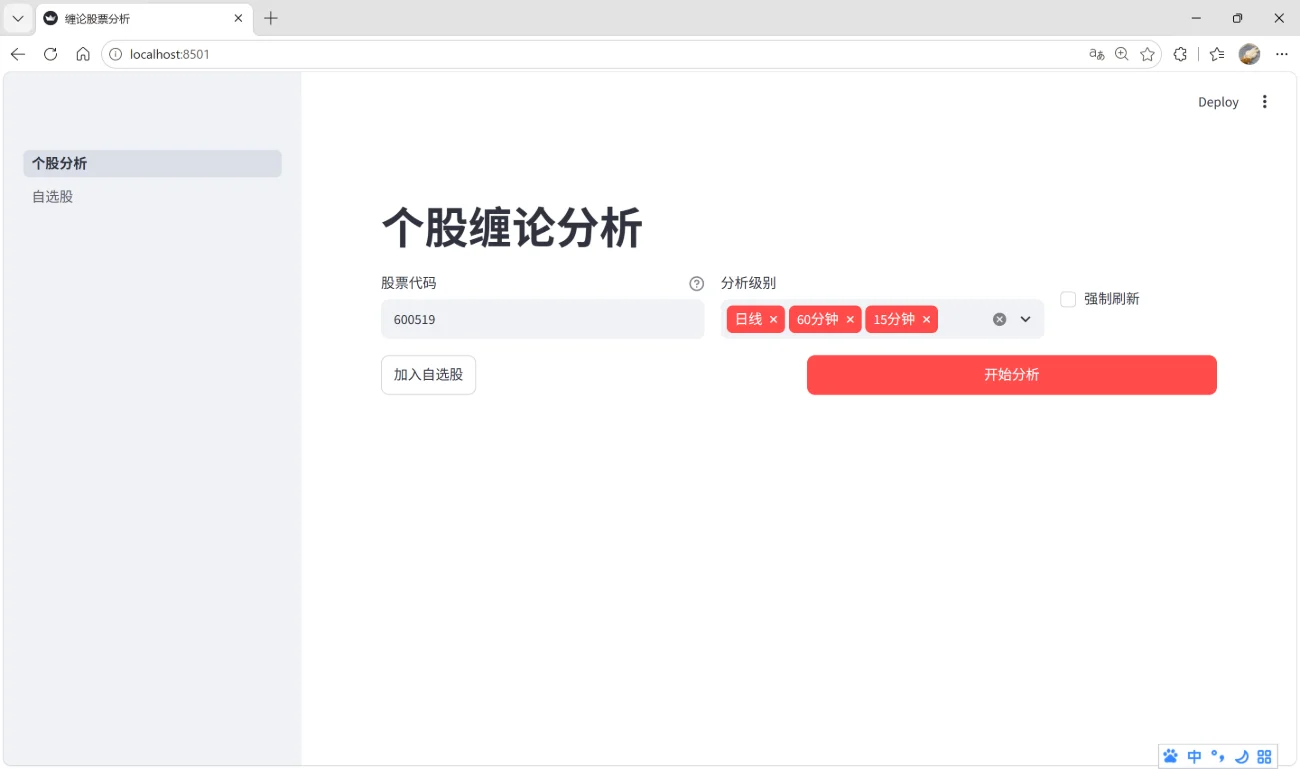View site information icon

click(x=115, y=54)
